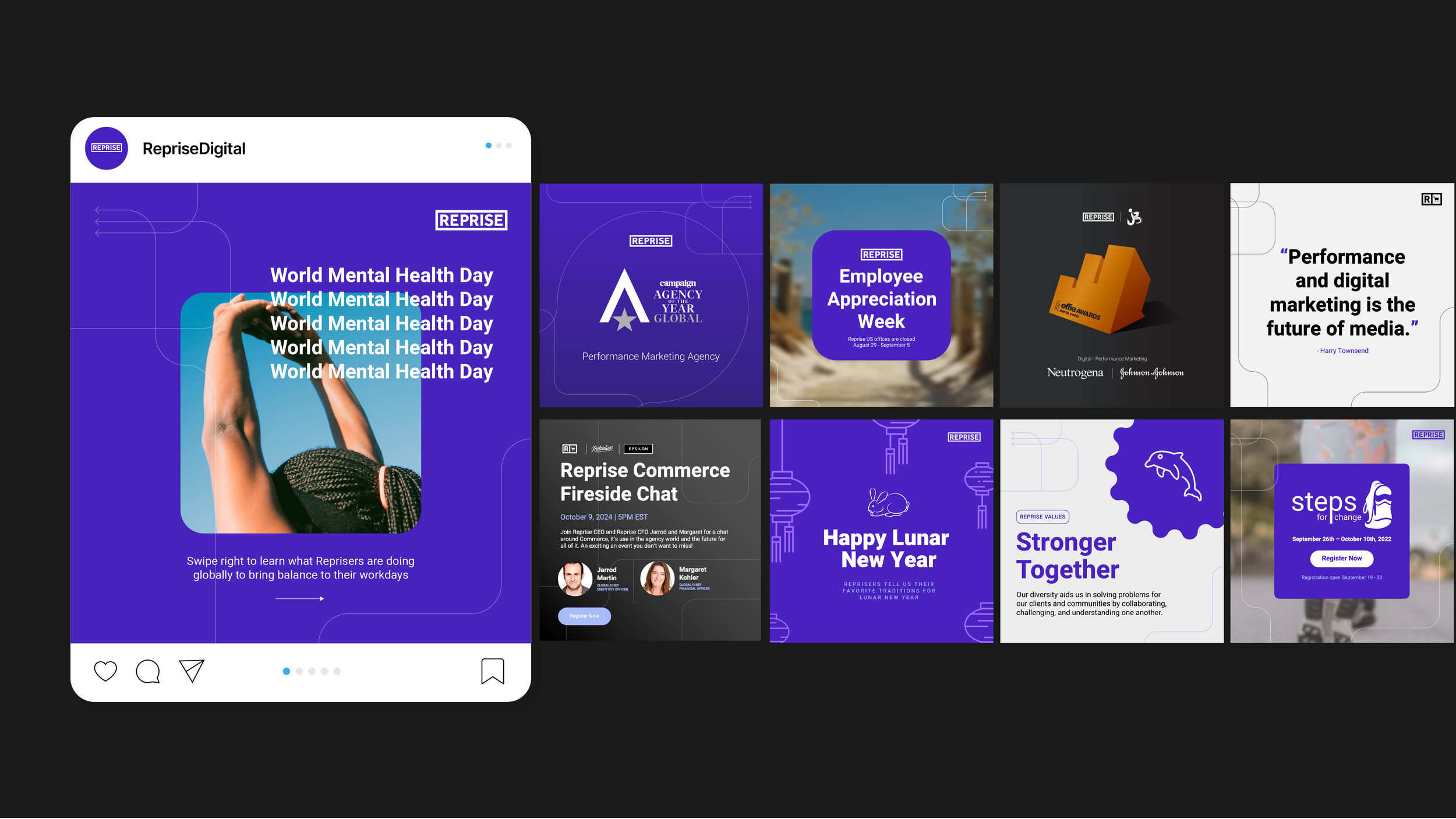This screenshot has height=819, width=1456.
Task: Click the golden Effie Awards trophy
Action: point(1101,290)
